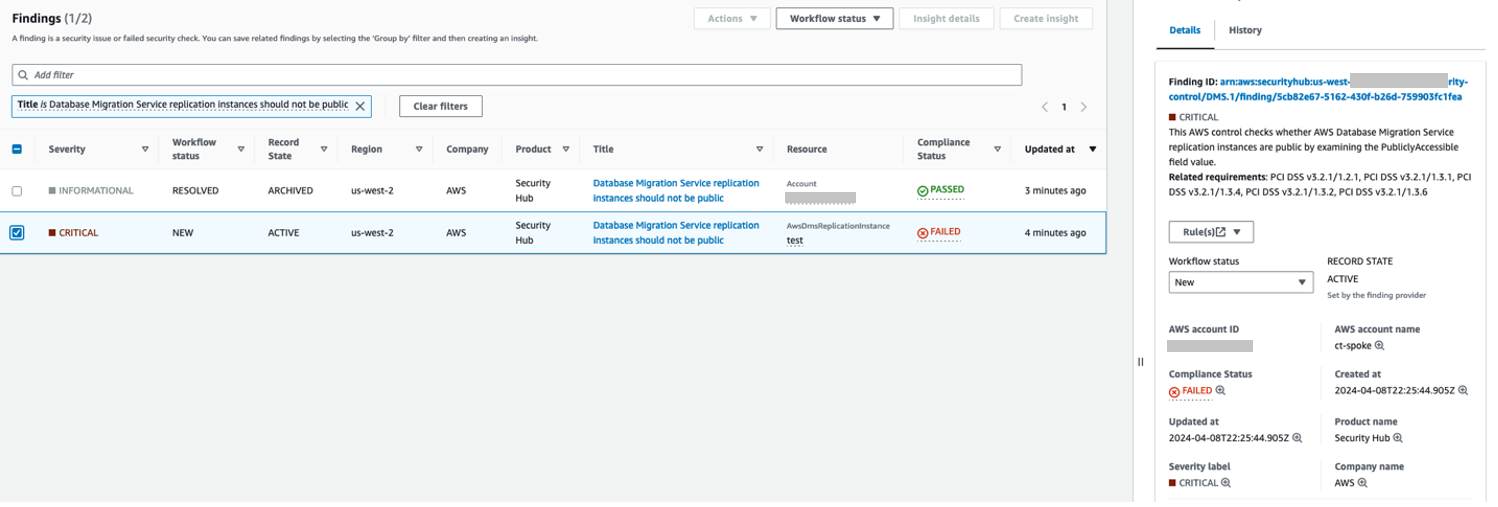Uncheck the CRITICAL finding row checkbox
This screenshot has height=507, width=1498.
[x=17, y=233]
